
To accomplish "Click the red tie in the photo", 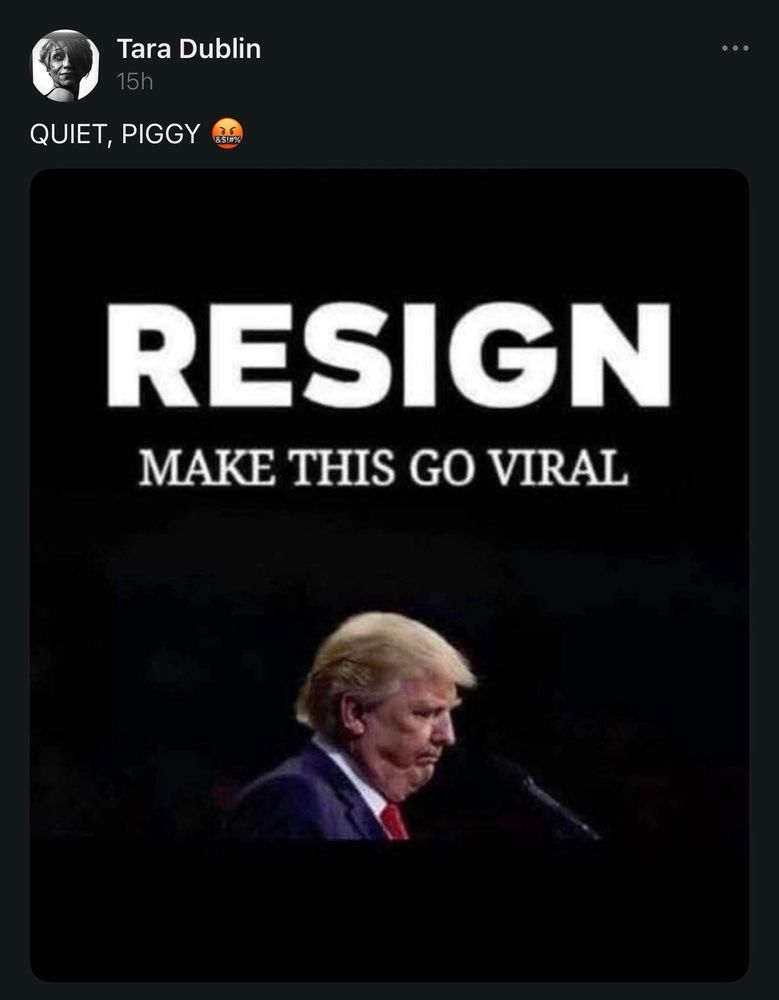I will point(395,821).
